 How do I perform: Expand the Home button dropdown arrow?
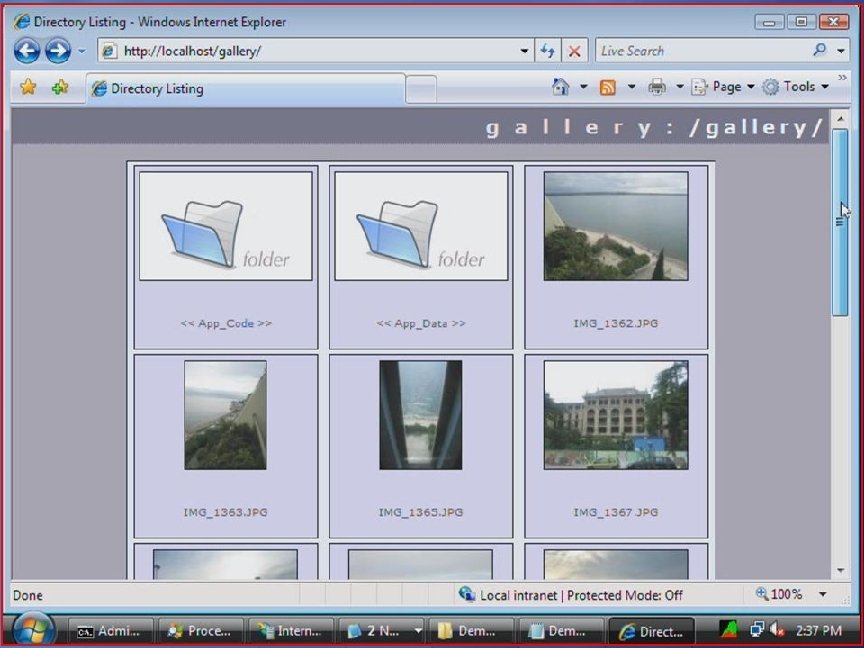[x=584, y=87]
